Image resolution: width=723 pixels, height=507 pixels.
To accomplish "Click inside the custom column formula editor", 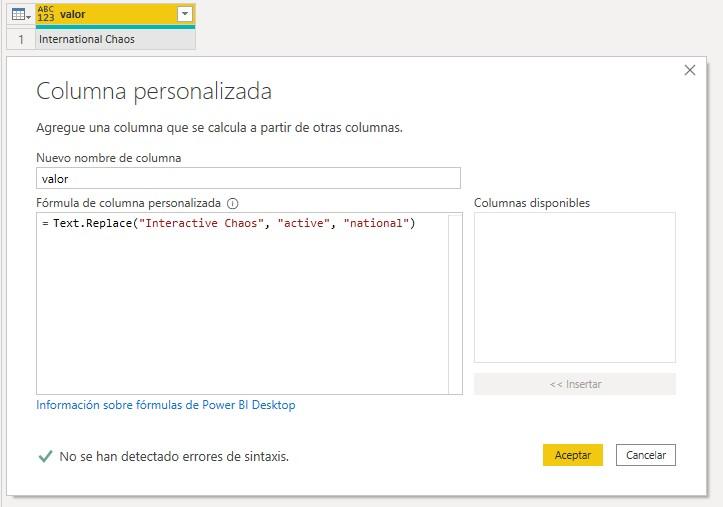I will click(240, 310).
